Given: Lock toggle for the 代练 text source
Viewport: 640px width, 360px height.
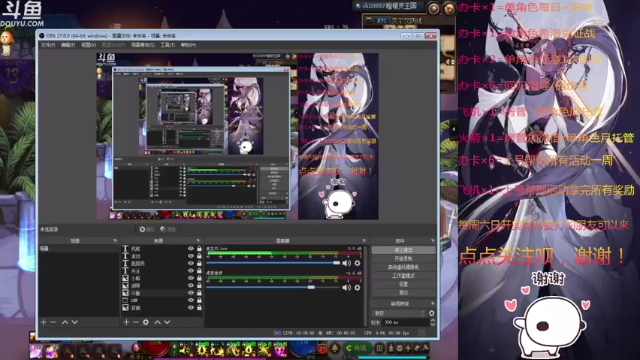Looking at the screenshot, I should 199,248.
